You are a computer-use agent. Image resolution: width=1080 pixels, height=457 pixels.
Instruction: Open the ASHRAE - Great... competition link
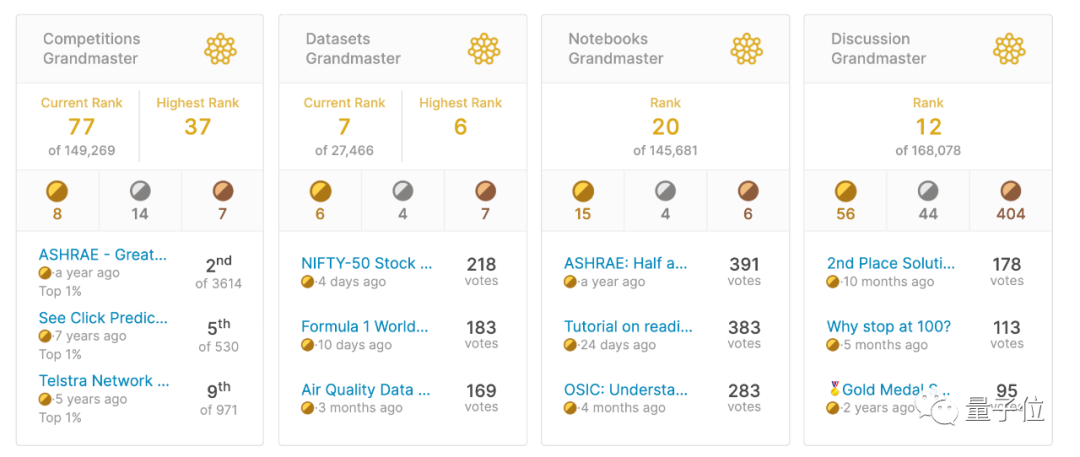pos(102,255)
